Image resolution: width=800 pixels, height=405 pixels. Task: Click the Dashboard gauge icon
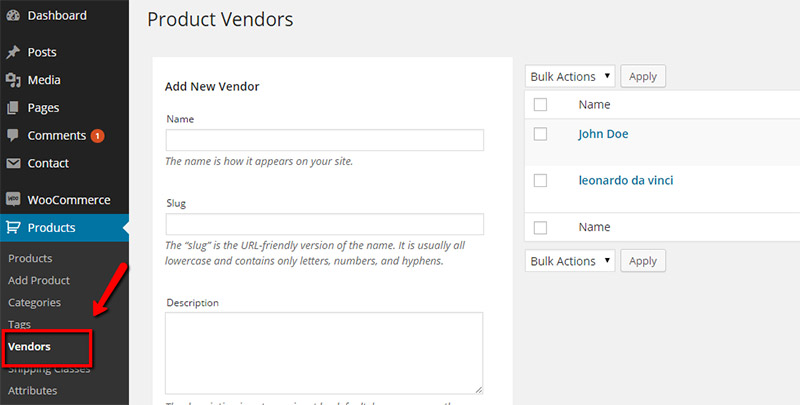tap(13, 16)
